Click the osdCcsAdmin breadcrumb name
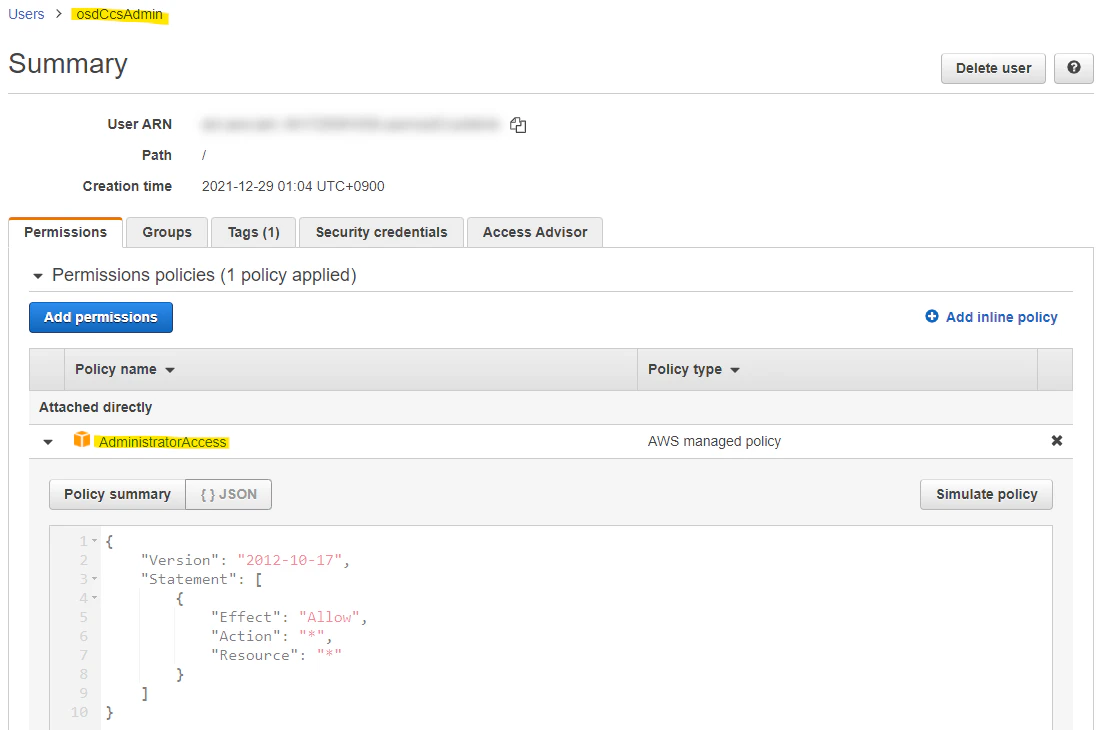This screenshot has height=730, width=1112. 119,14
